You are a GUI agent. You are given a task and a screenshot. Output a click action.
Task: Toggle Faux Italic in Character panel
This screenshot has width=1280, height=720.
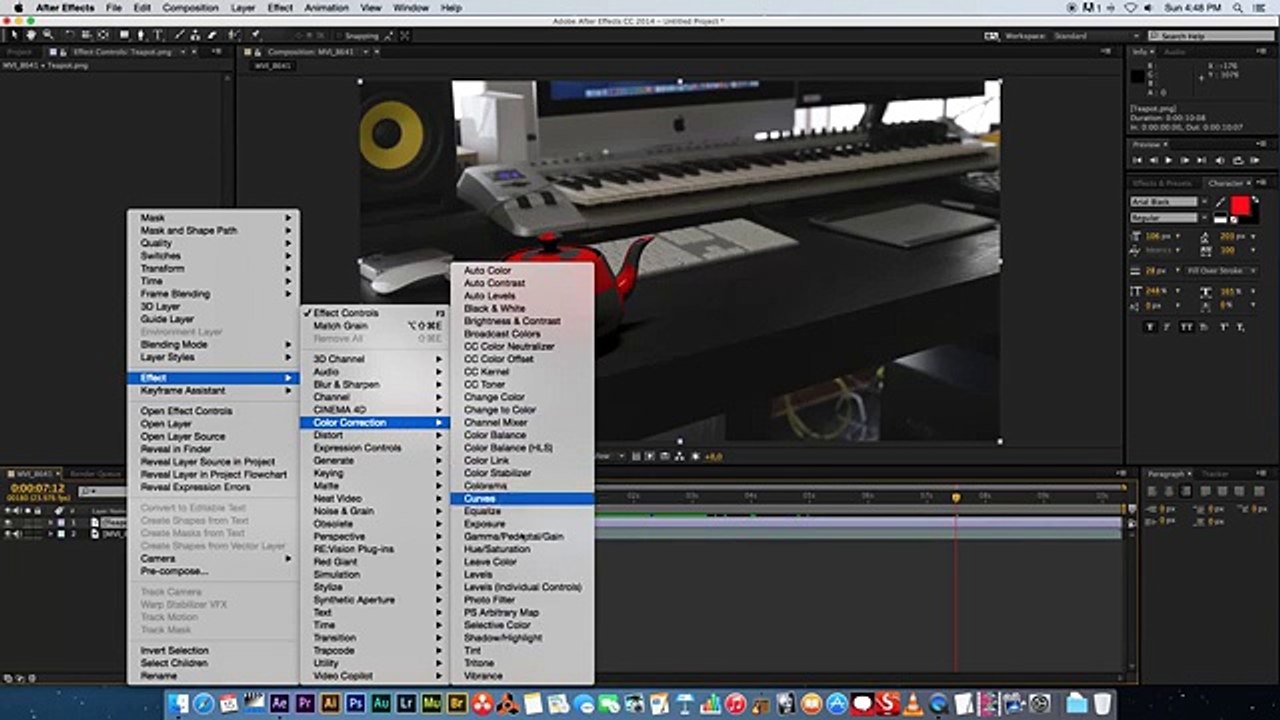click(1167, 327)
